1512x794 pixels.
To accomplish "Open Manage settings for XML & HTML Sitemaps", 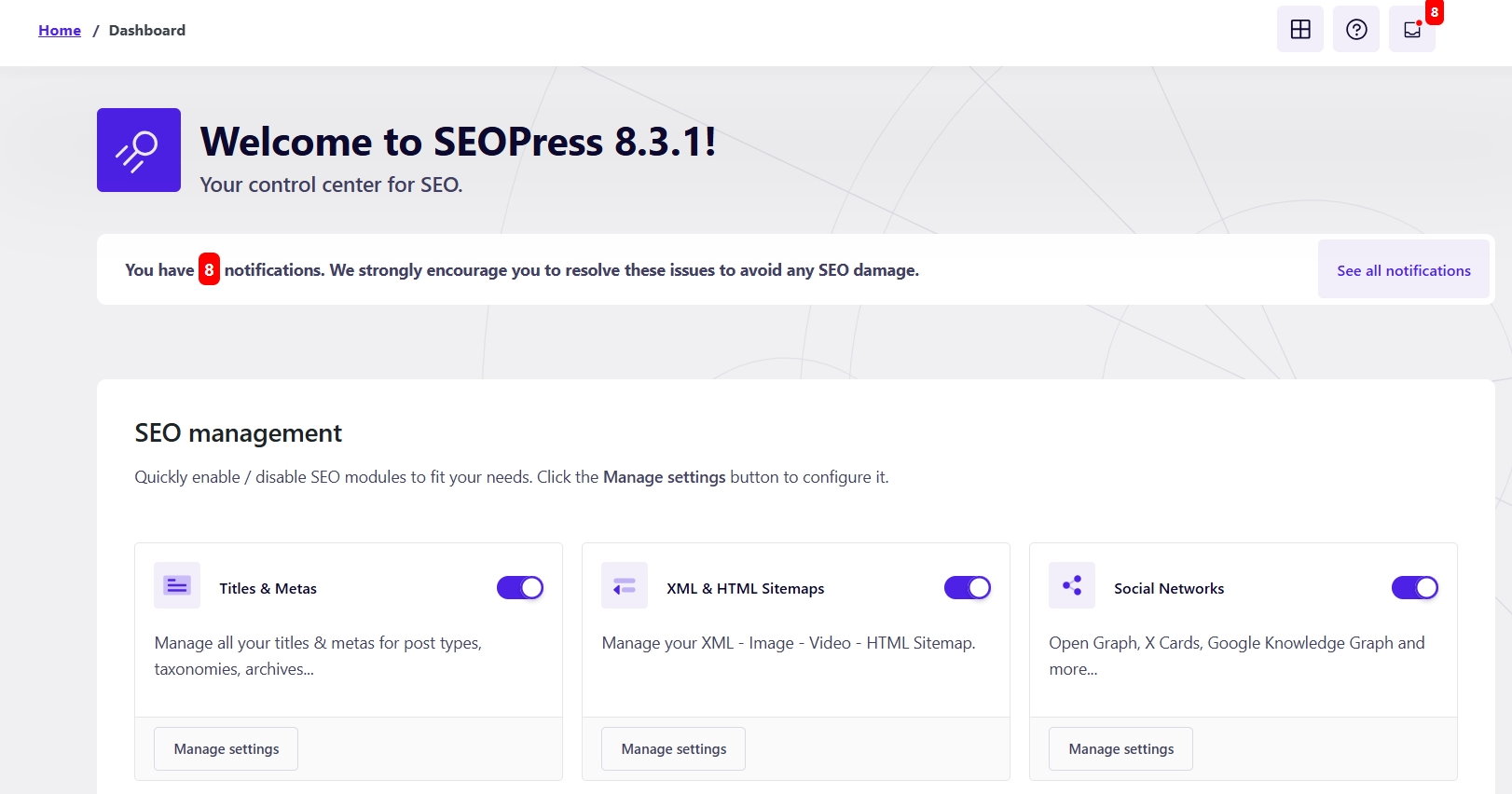I will (x=674, y=749).
